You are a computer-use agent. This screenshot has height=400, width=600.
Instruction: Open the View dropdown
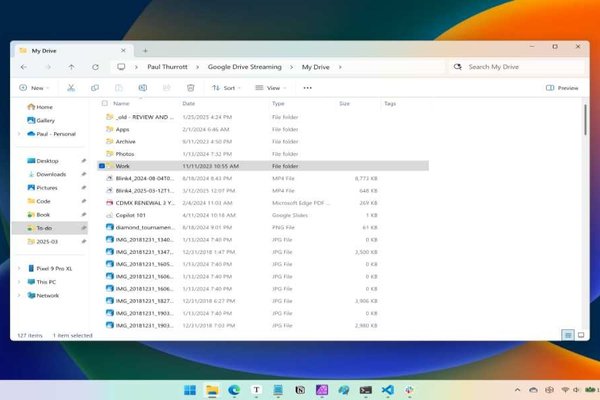click(271, 88)
